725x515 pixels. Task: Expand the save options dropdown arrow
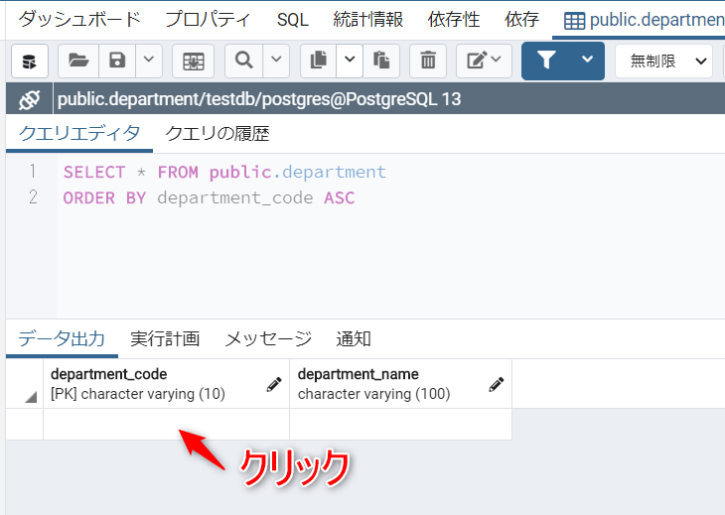click(148, 61)
